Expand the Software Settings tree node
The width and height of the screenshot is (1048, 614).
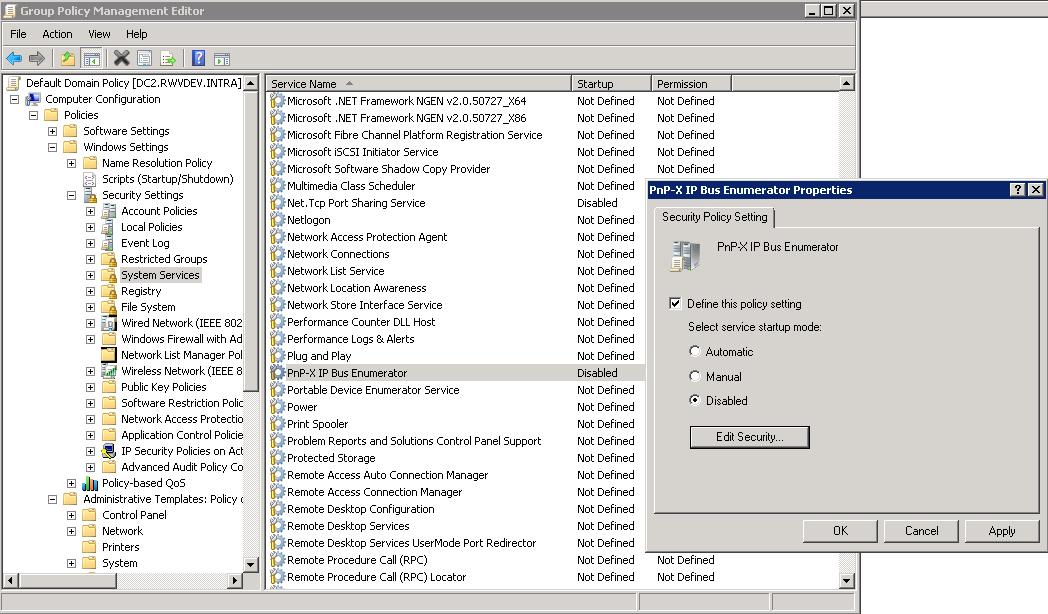53,131
